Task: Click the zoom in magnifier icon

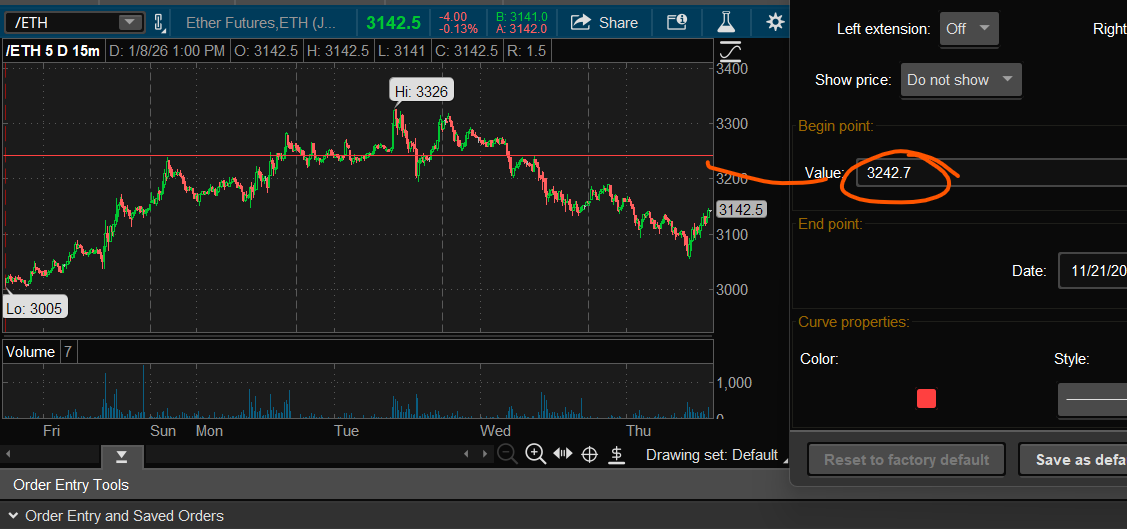Action: tap(535, 454)
